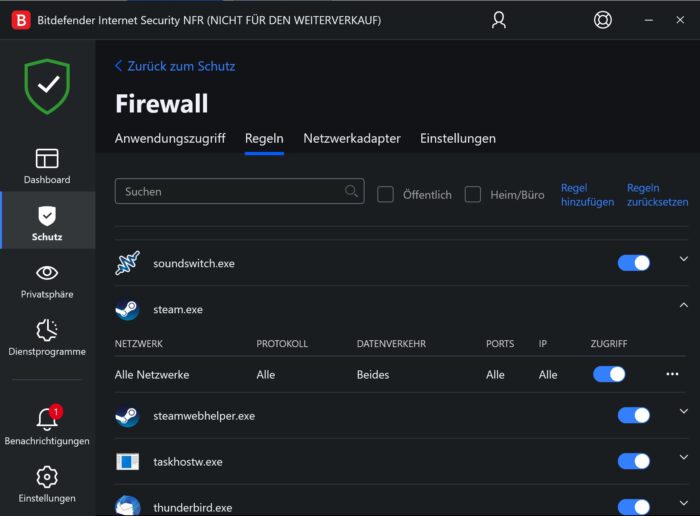Image resolution: width=700 pixels, height=516 pixels.
Task: Select Schutz in the sidebar
Action: [x=47, y=223]
